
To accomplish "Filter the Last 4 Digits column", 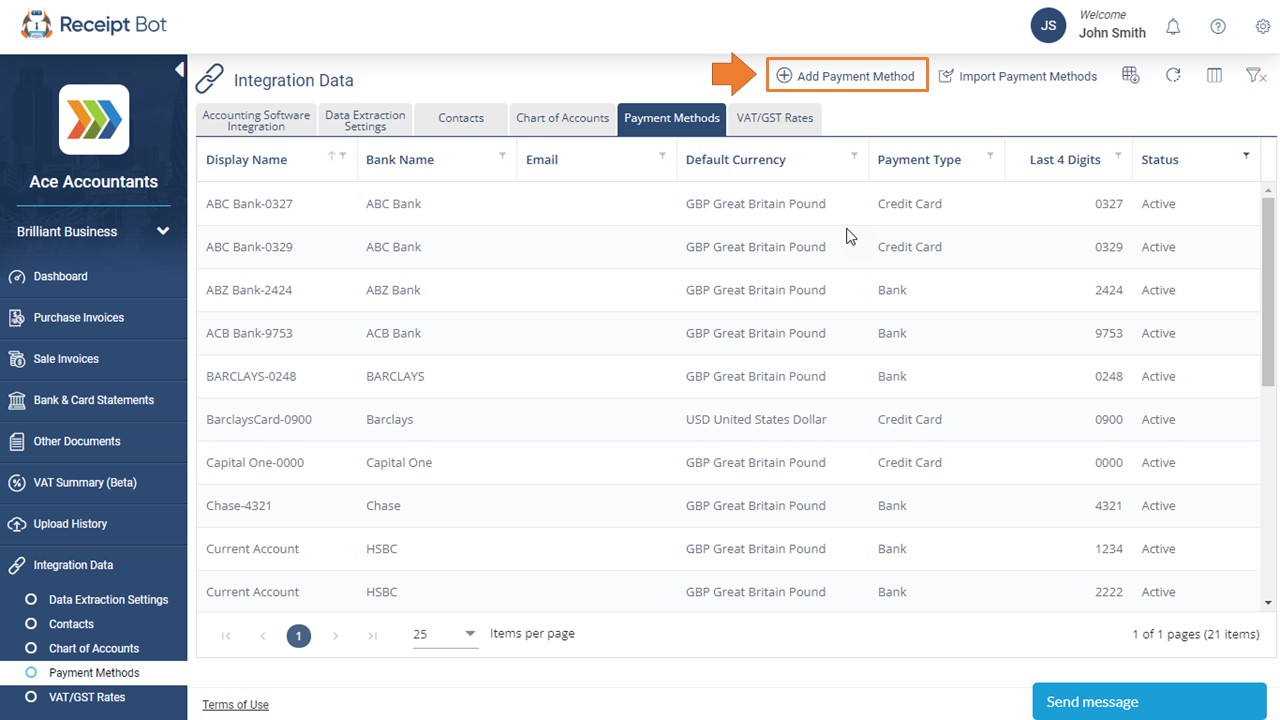I will coord(1118,155).
